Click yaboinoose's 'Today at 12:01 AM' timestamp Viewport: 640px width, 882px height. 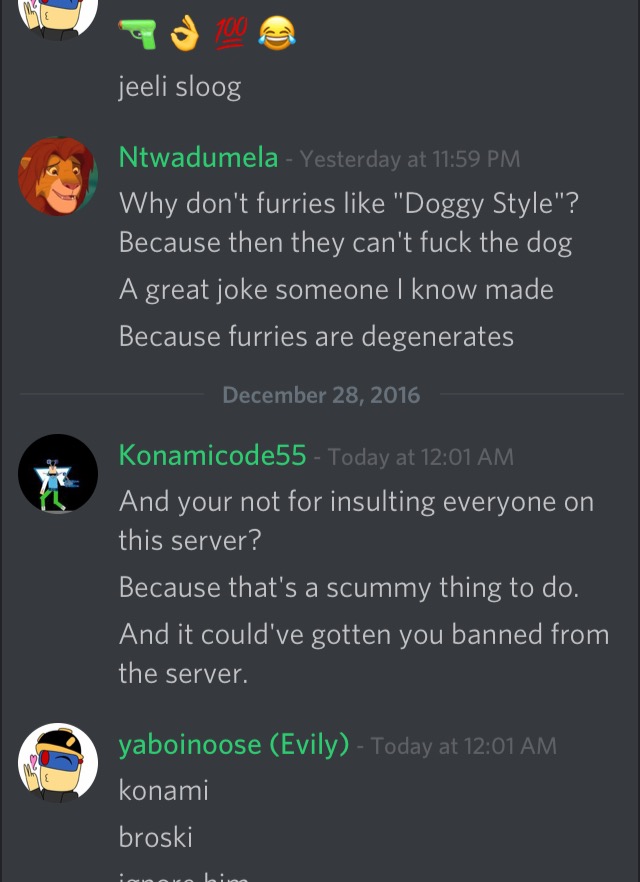tap(463, 746)
